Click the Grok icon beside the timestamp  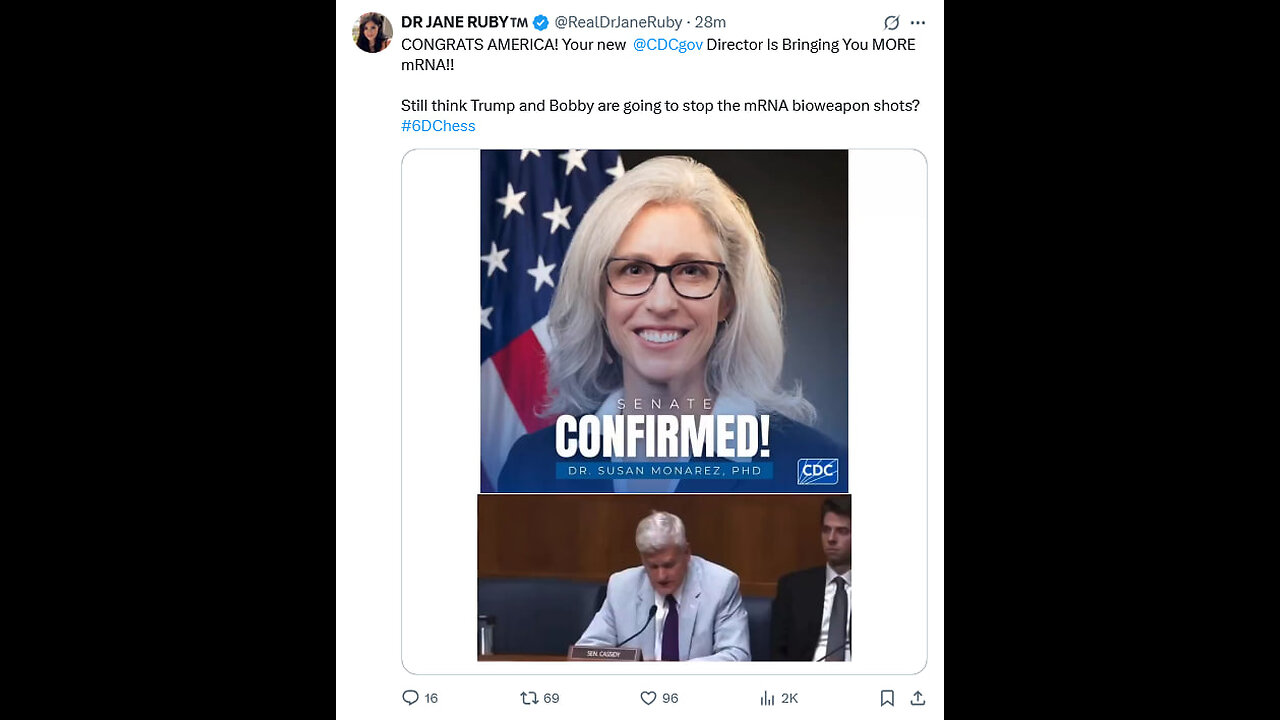891,22
